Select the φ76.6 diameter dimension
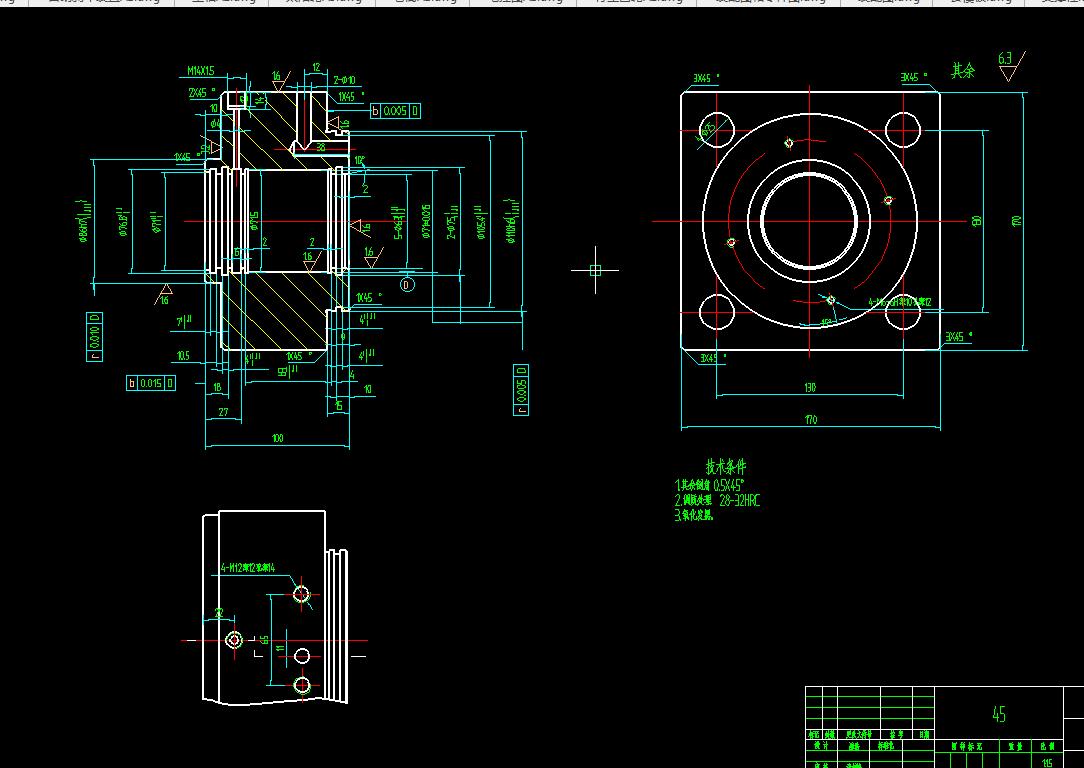1084x768 pixels. 122,221
